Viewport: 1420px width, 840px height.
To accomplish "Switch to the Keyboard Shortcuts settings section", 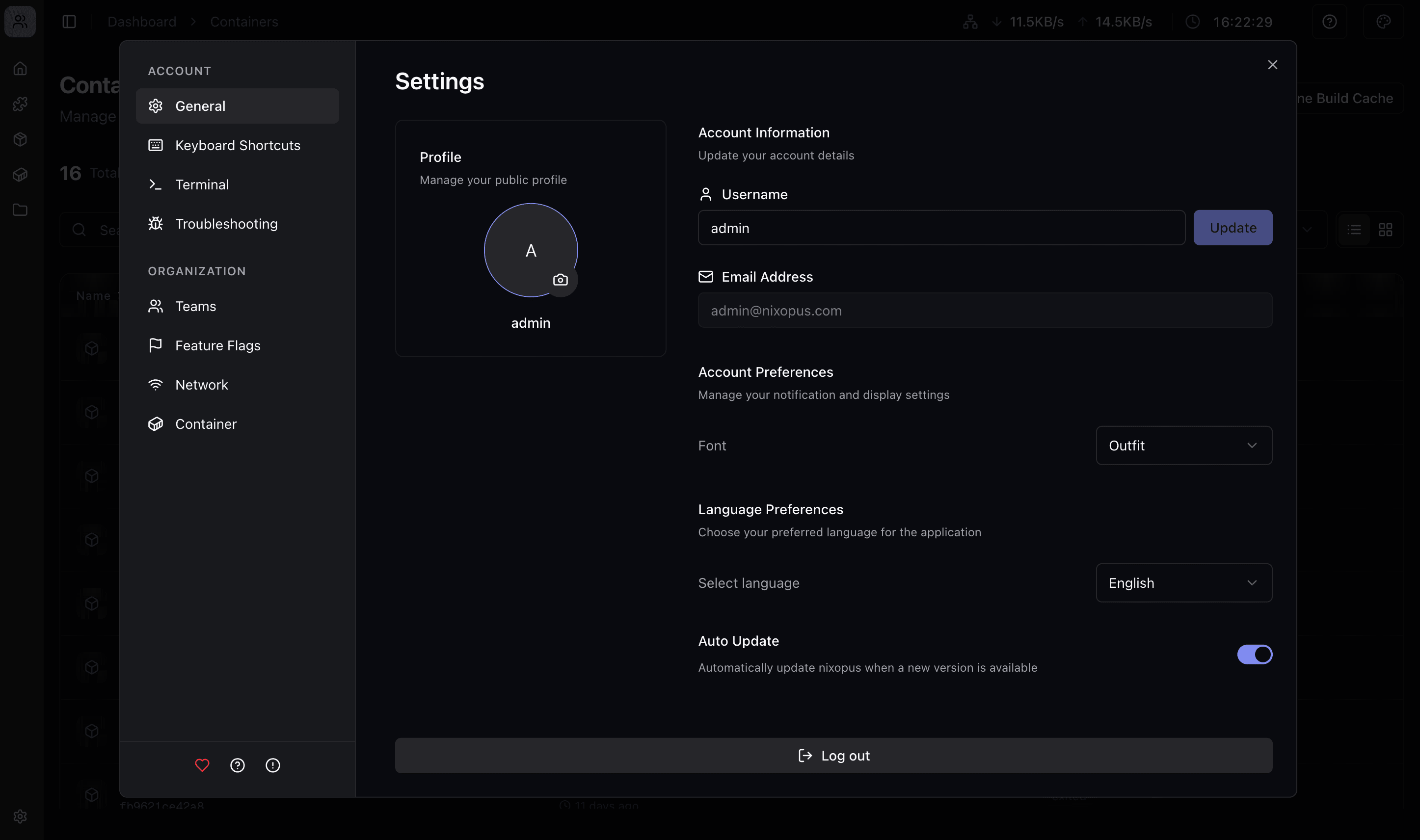I will 237,145.
